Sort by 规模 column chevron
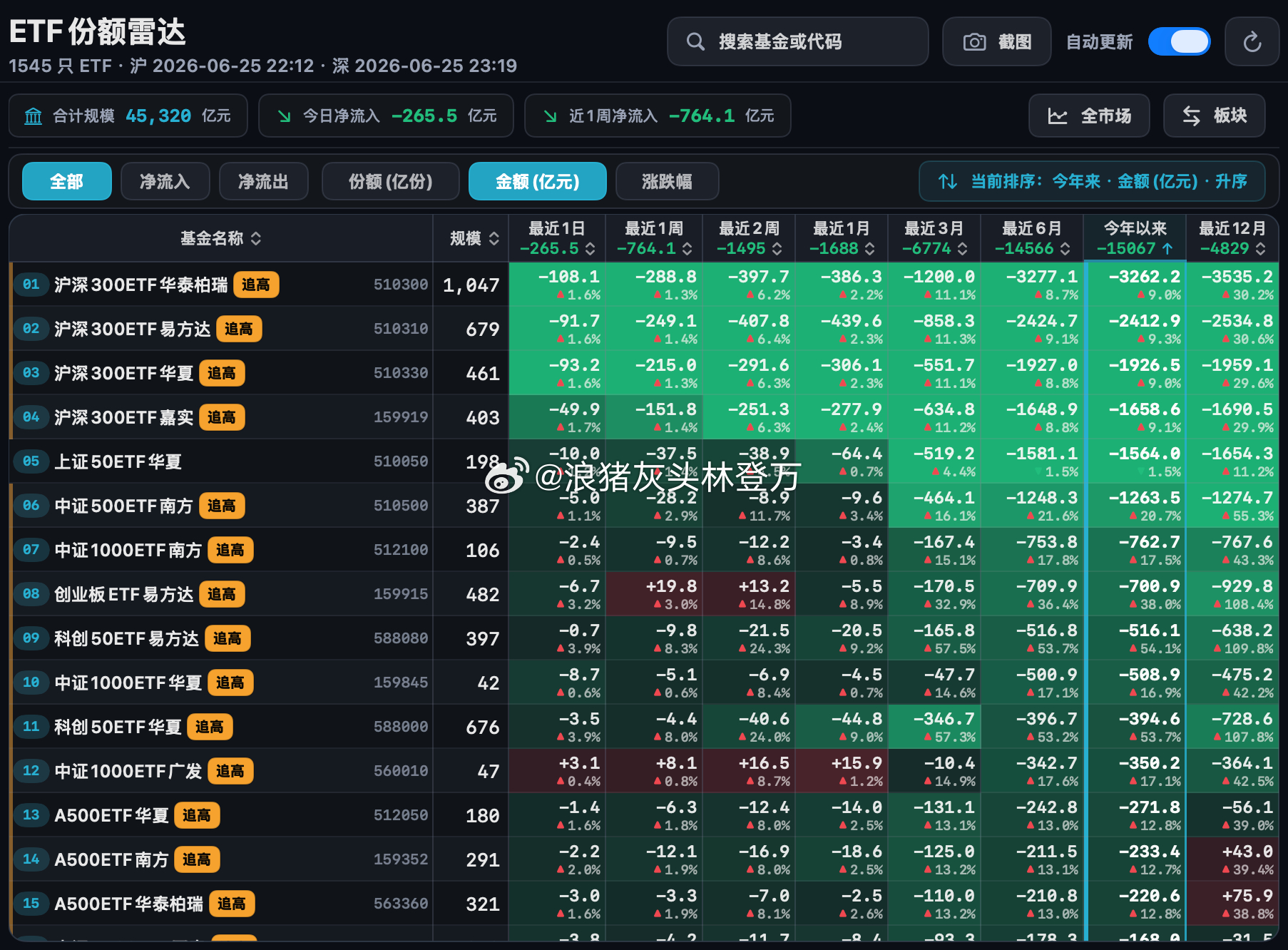Image resolution: width=1288 pixels, height=950 pixels. tap(494, 239)
